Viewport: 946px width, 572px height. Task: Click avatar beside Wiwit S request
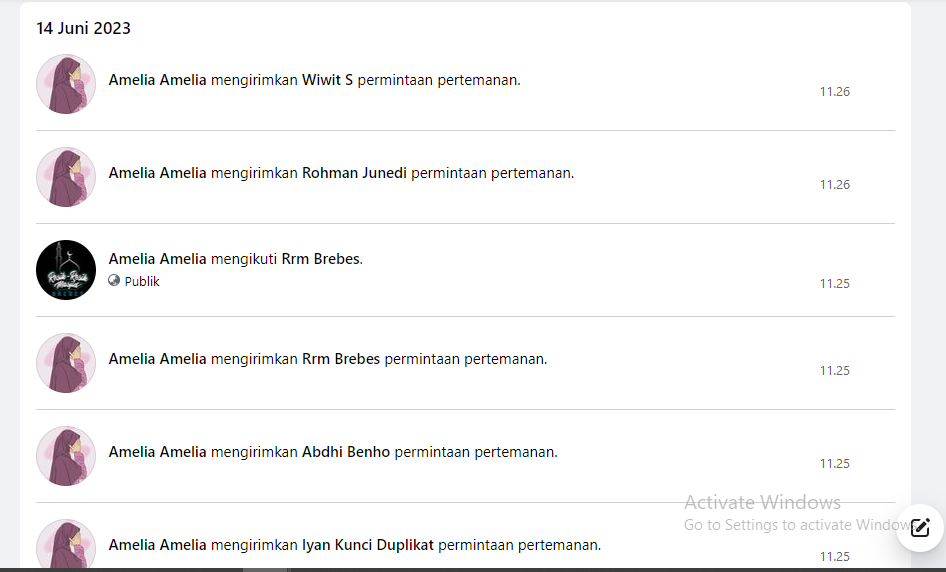point(66,84)
